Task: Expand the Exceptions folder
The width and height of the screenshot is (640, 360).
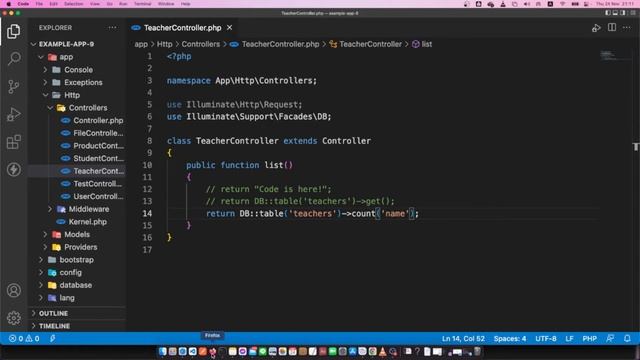Action: (77, 82)
